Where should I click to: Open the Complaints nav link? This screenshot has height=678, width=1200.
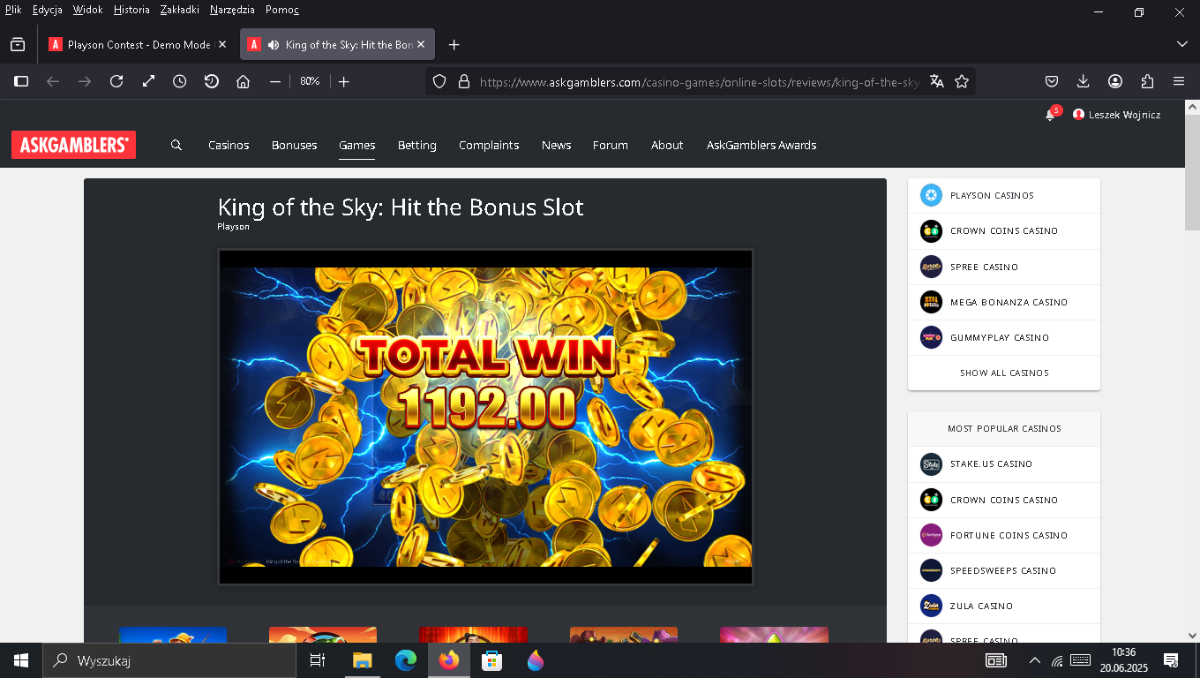click(489, 145)
